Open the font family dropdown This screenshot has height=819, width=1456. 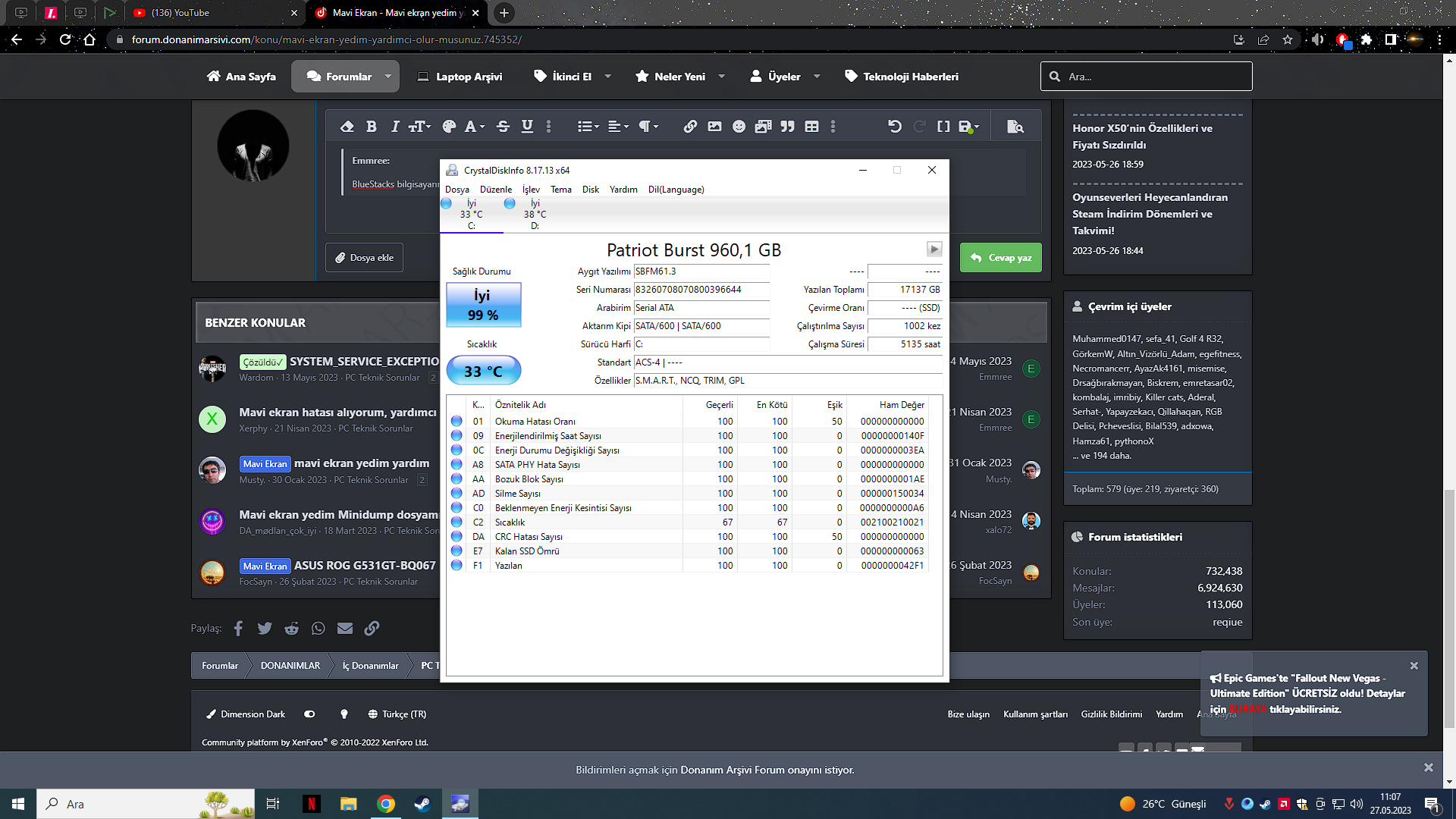475,127
